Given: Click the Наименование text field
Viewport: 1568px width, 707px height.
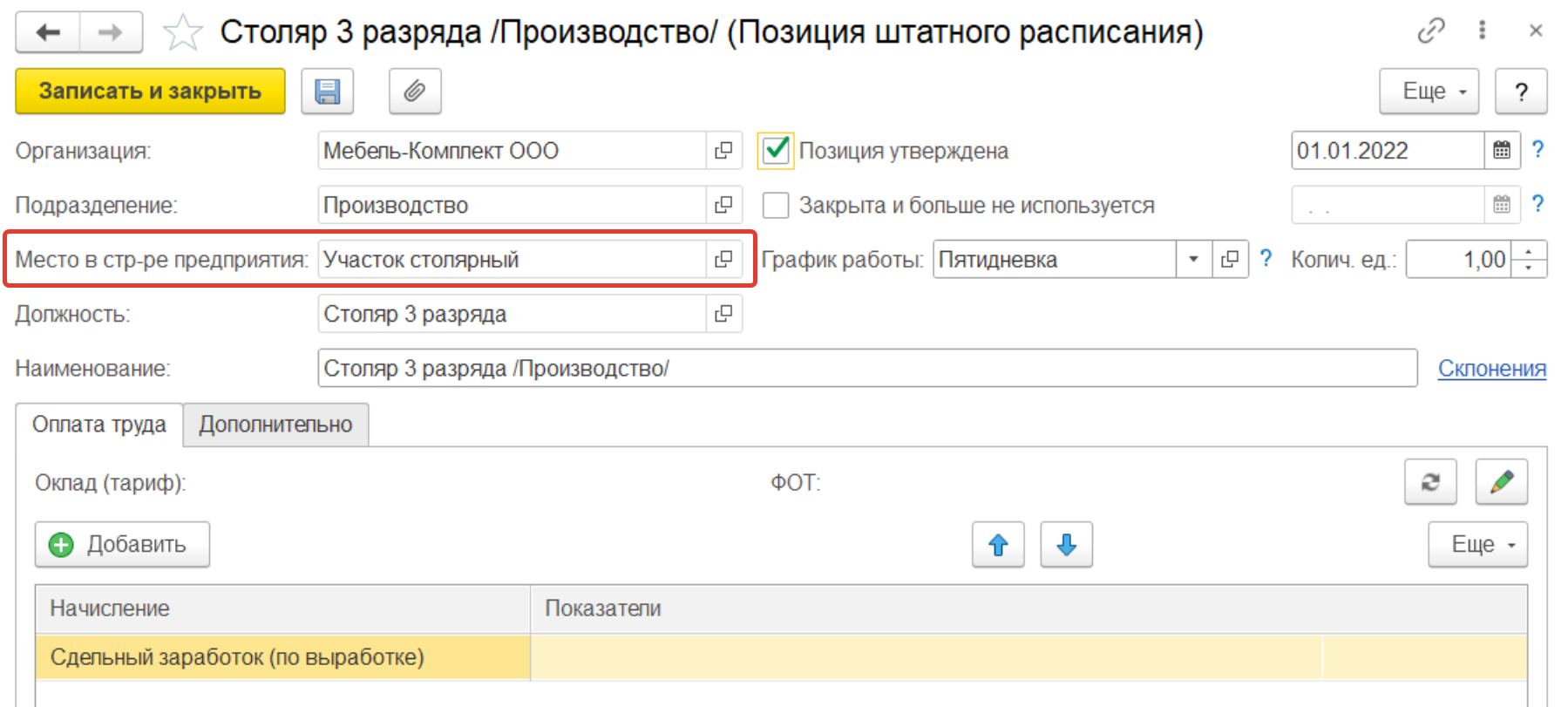Looking at the screenshot, I should (866, 369).
